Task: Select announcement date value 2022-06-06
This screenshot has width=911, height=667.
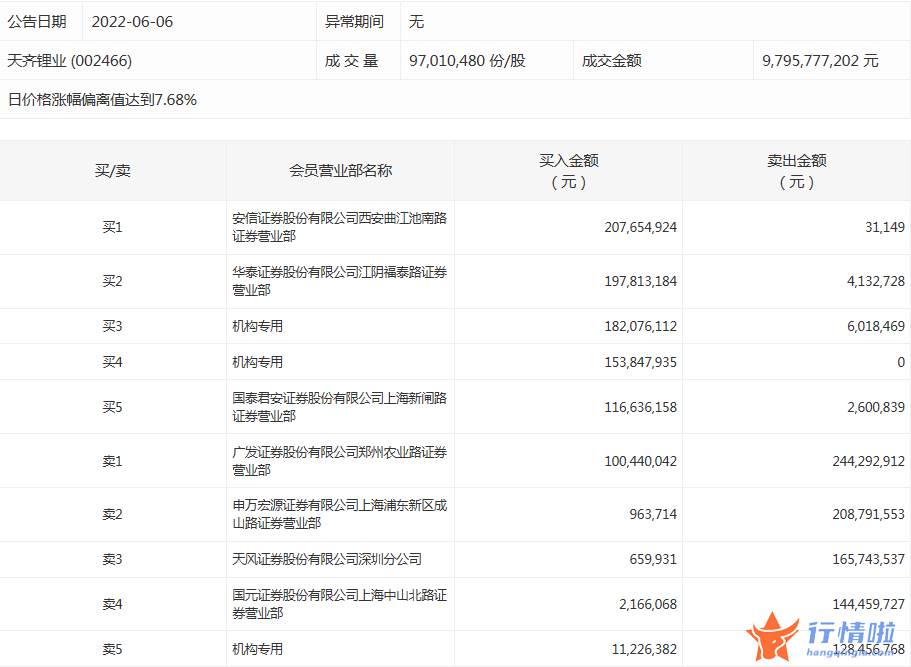Action: click(x=132, y=21)
